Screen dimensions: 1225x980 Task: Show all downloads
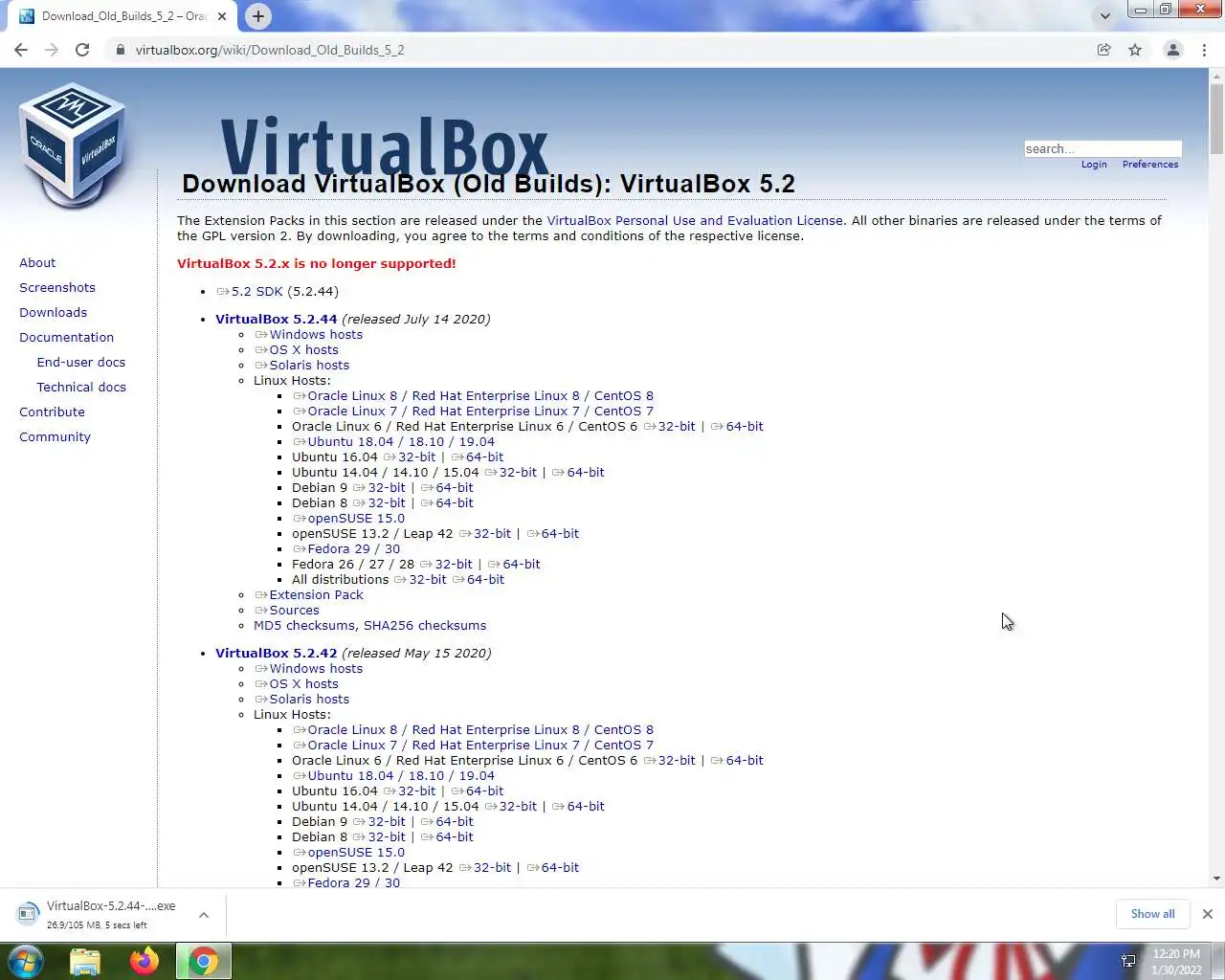tap(1152, 914)
